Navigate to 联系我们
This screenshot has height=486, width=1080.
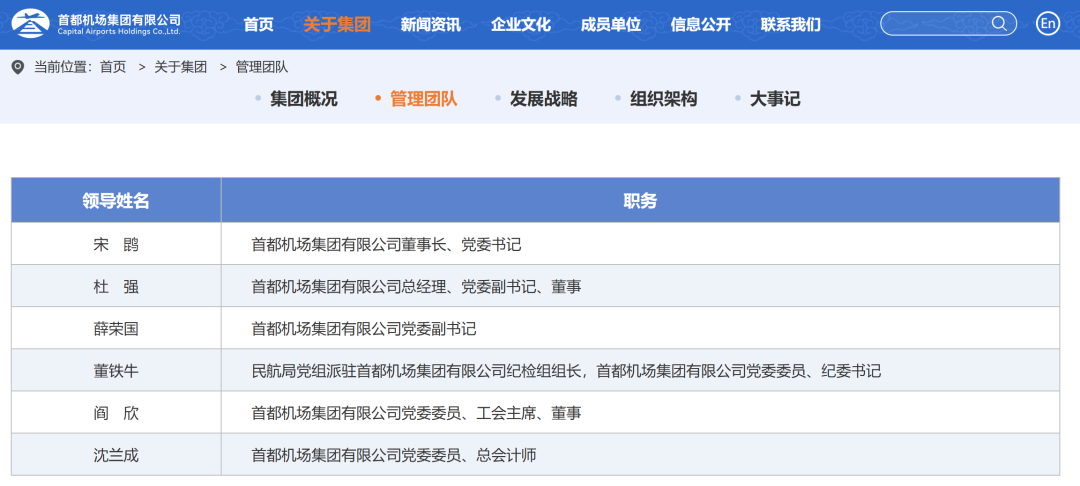pos(790,24)
